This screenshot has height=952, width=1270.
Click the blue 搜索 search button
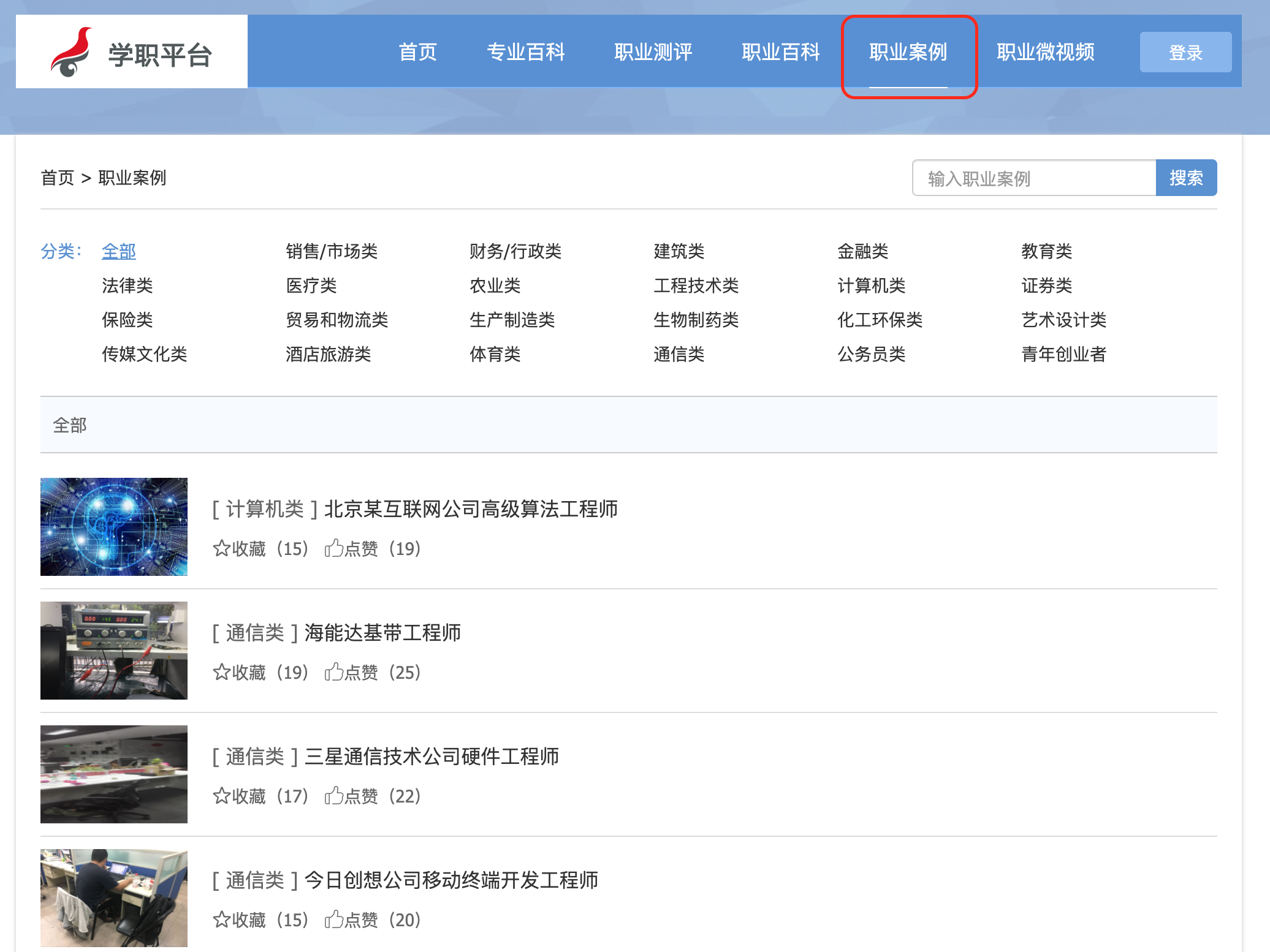click(x=1185, y=178)
